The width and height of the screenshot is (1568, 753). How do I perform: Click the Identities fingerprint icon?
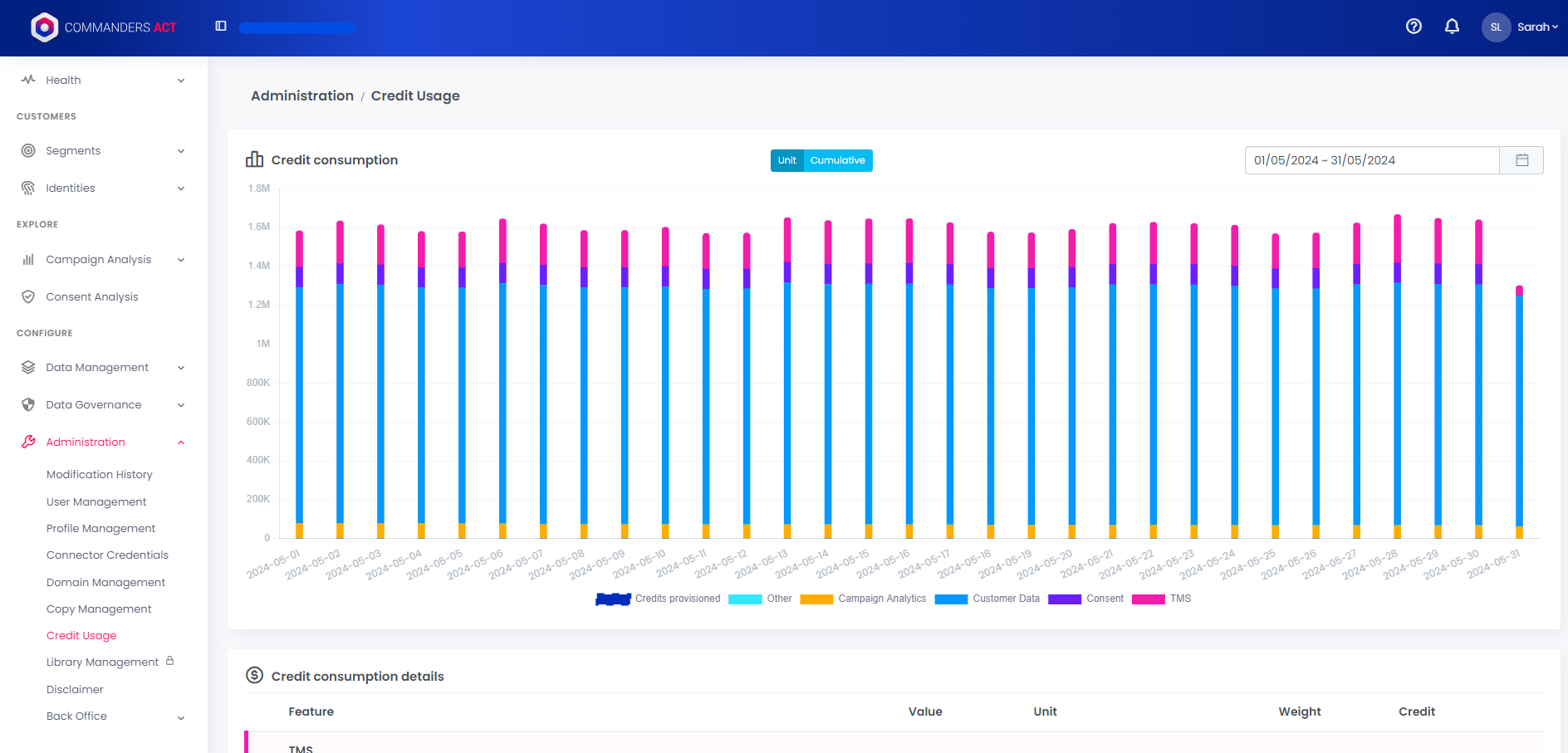tap(28, 188)
